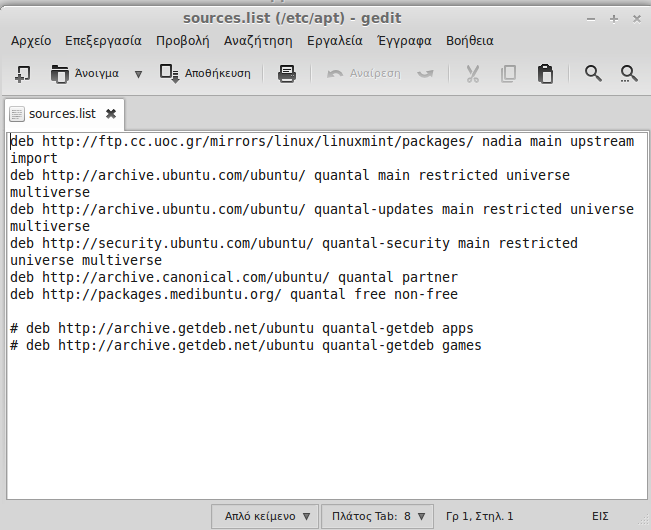The height and width of the screenshot is (530, 651).
Task: Open the Αναζήτηση menu
Action: tap(258, 41)
